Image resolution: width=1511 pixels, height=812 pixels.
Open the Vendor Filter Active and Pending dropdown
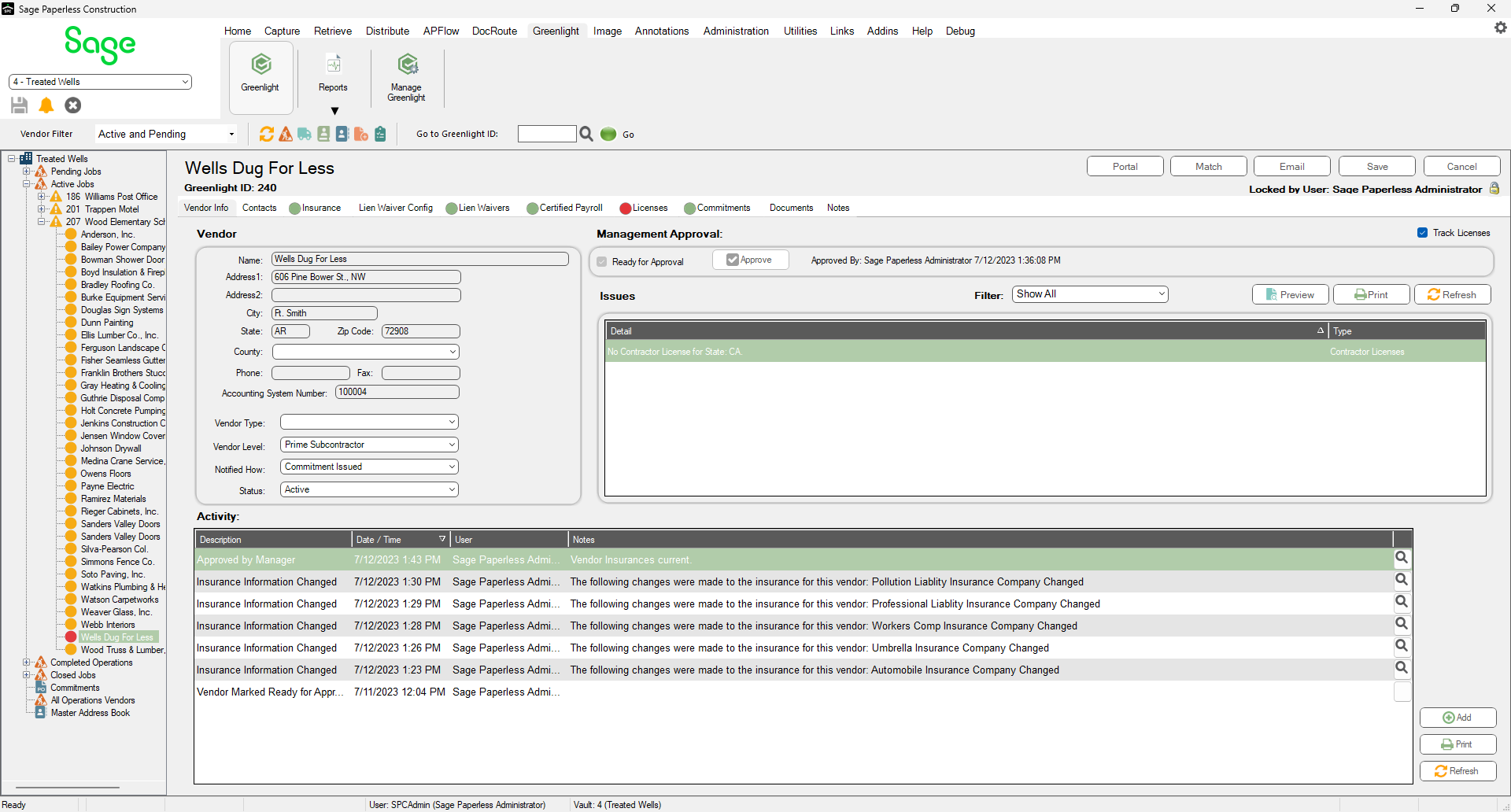166,135
